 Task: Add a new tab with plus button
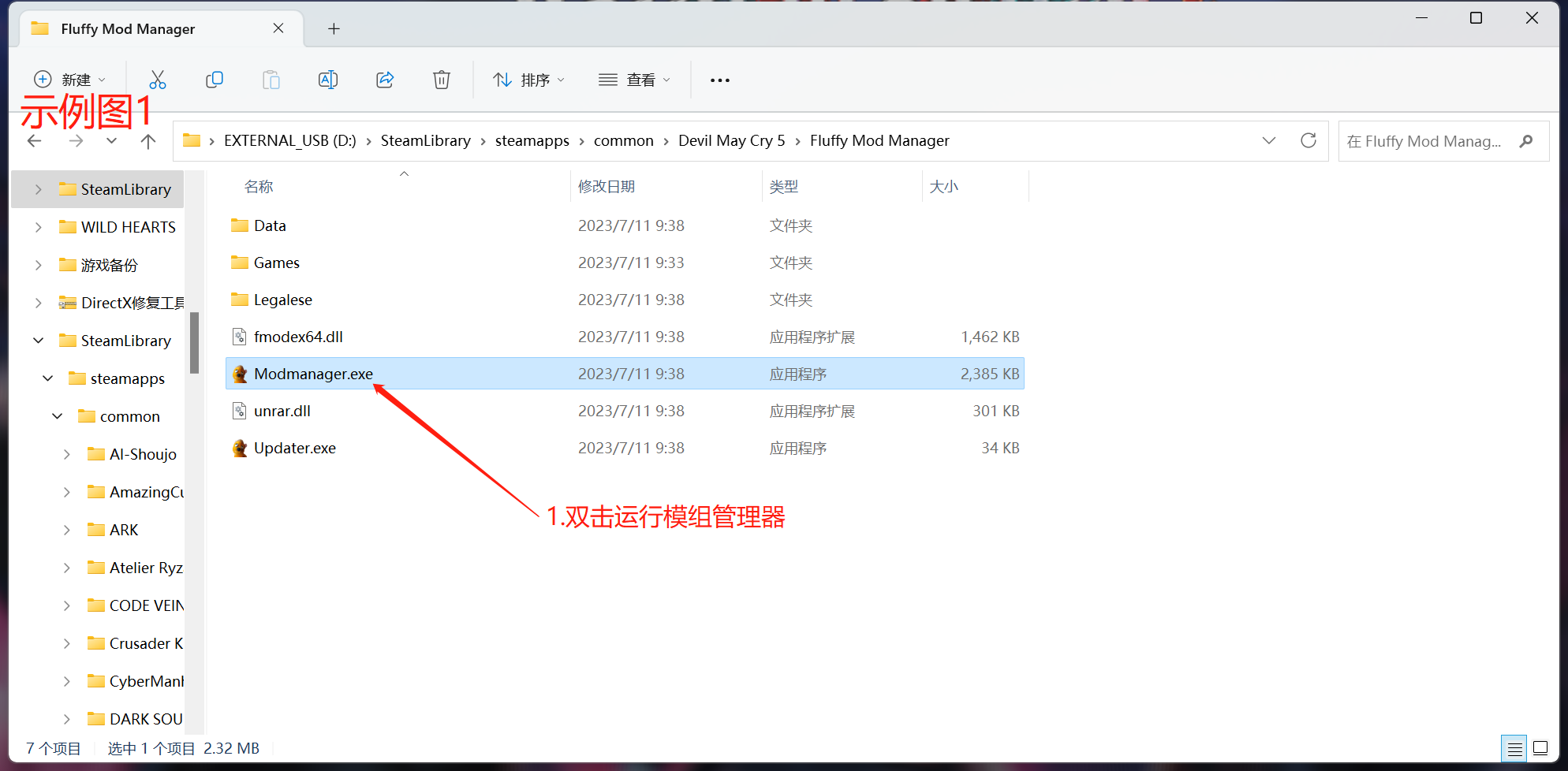pyautogui.click(x=334, y=28)
